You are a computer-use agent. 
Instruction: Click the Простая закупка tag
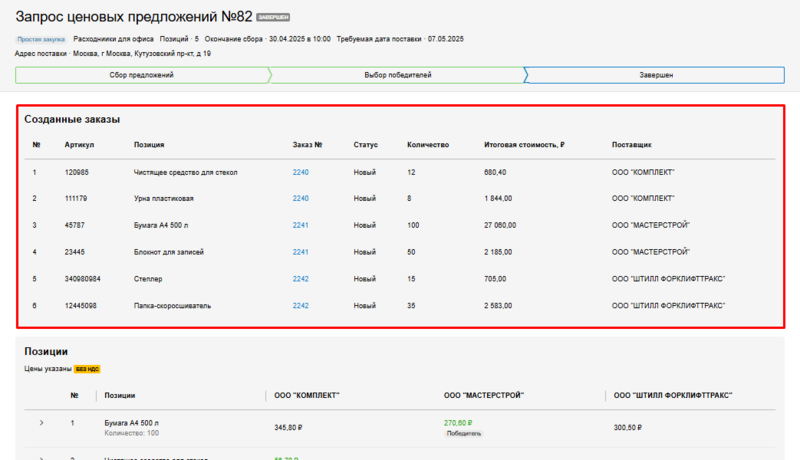coord(40,39)
